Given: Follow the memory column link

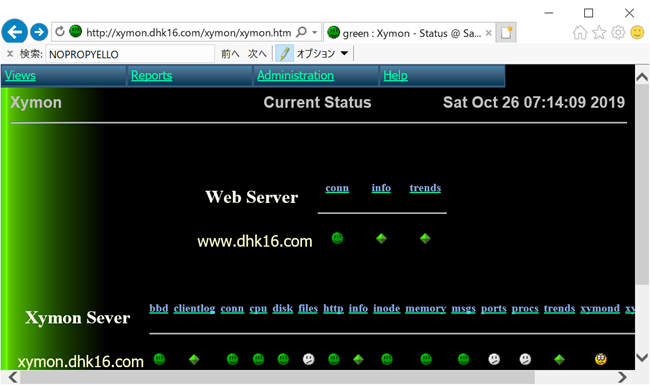Looking at the screenshot, I should coord(425,308).
